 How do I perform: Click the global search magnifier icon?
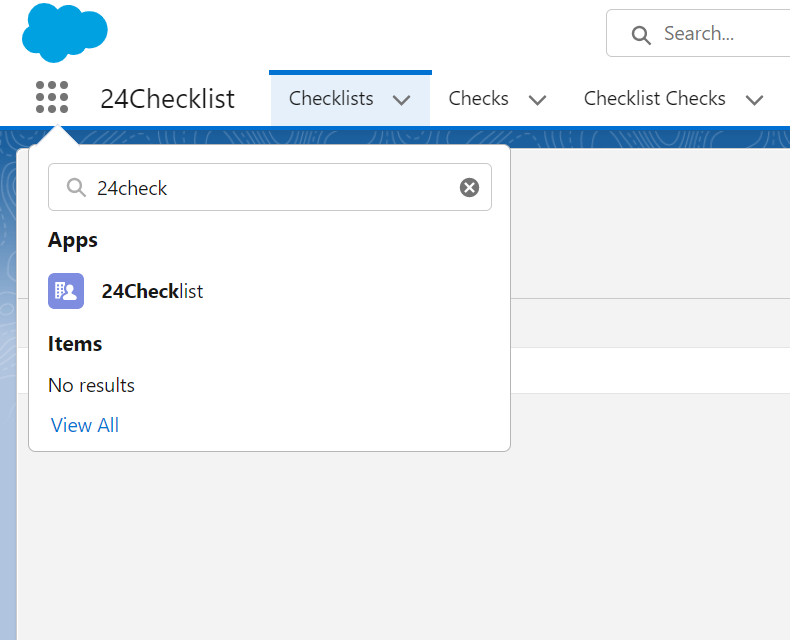coord(641,35)
